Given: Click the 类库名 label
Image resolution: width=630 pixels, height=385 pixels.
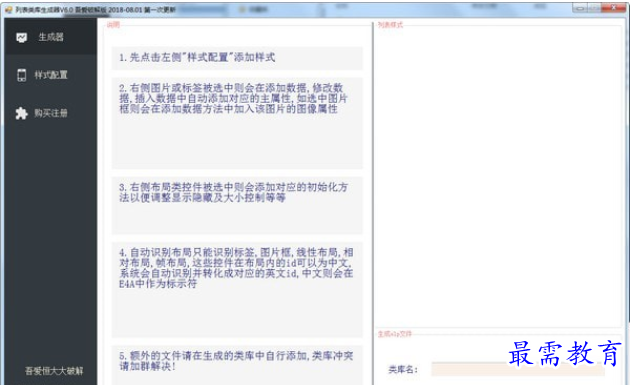Looking at the screenshot, I should (x=403, y=369).
